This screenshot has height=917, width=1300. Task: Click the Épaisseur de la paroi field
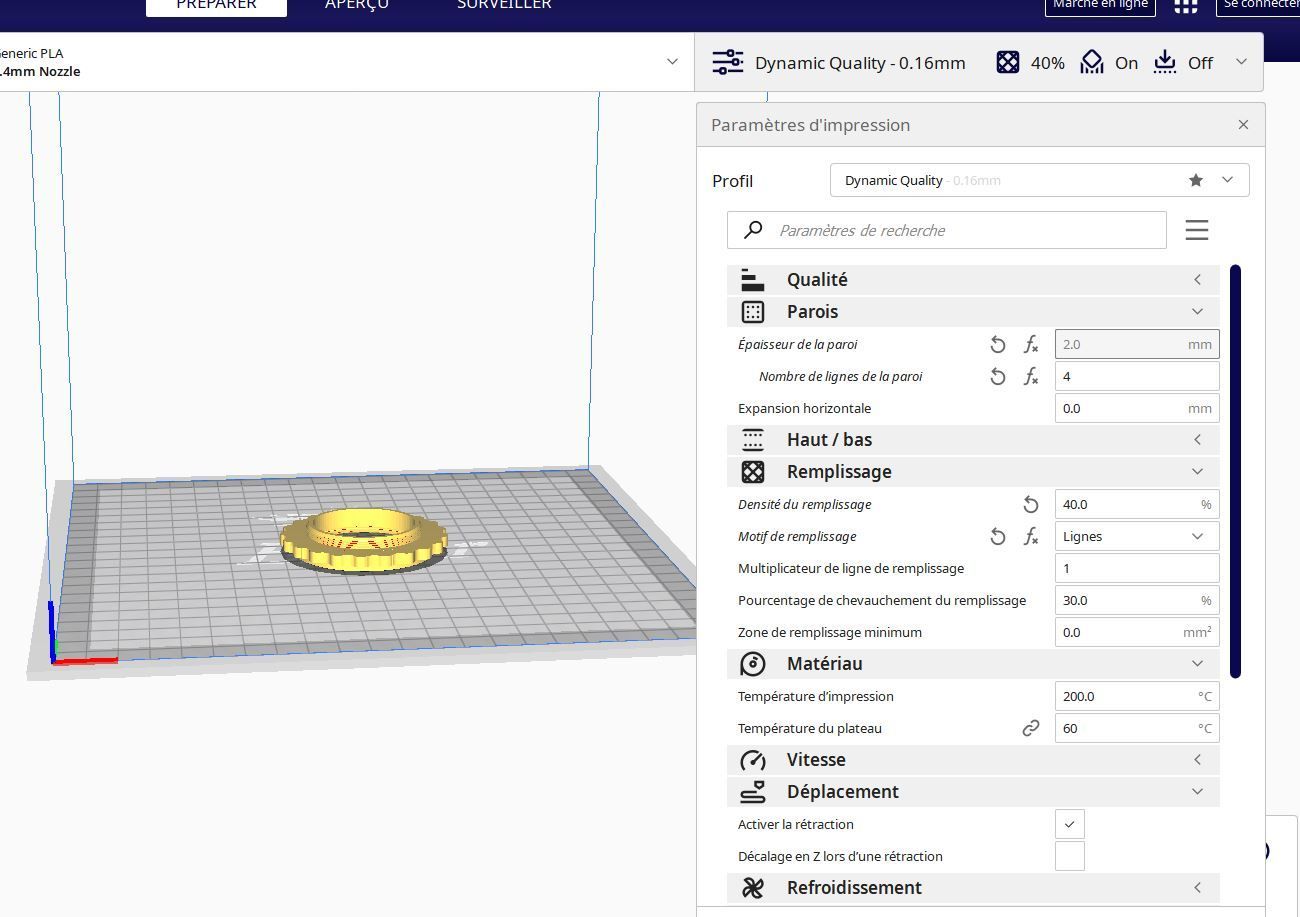click(1137, 344)
